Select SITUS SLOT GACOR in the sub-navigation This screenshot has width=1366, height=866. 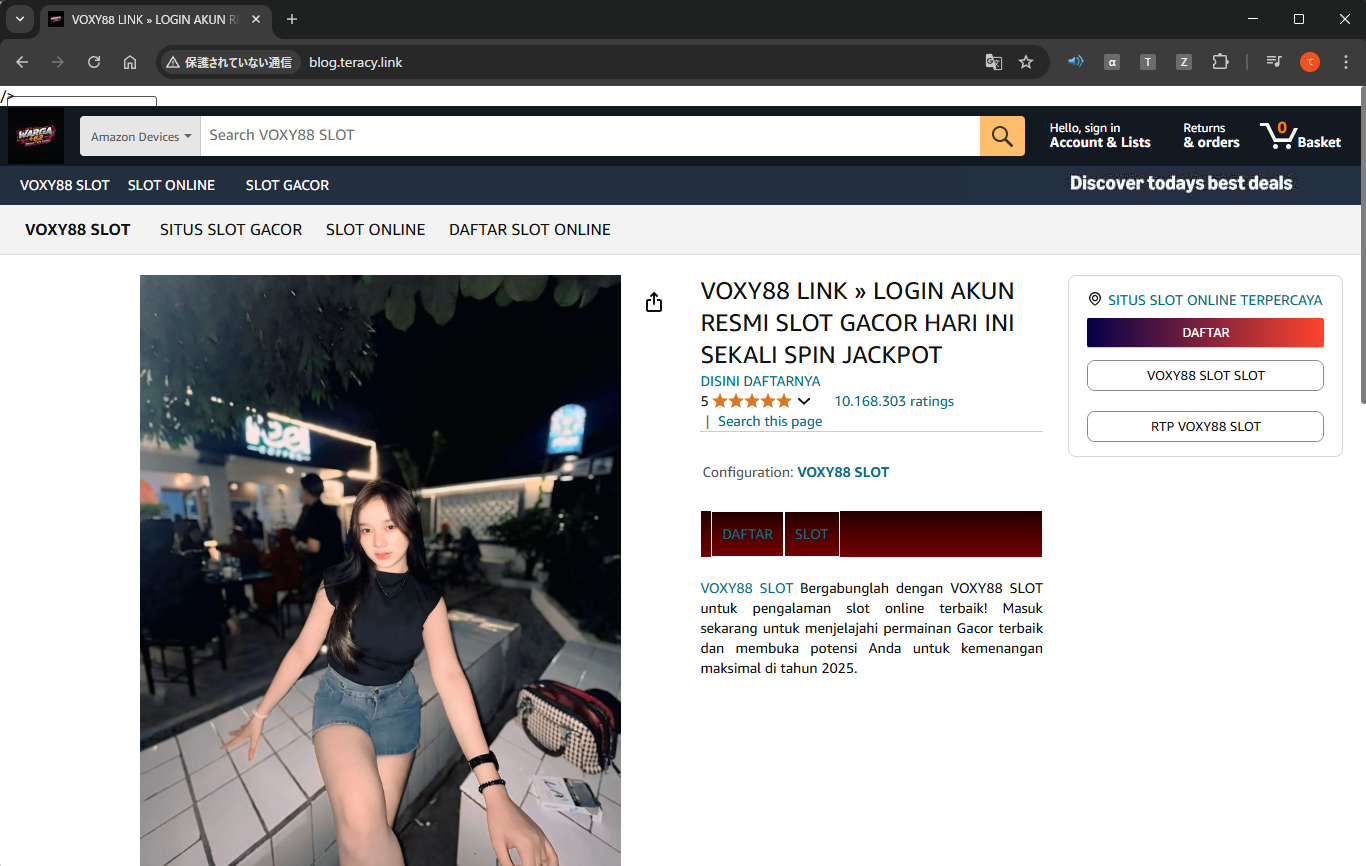[231, 230]
